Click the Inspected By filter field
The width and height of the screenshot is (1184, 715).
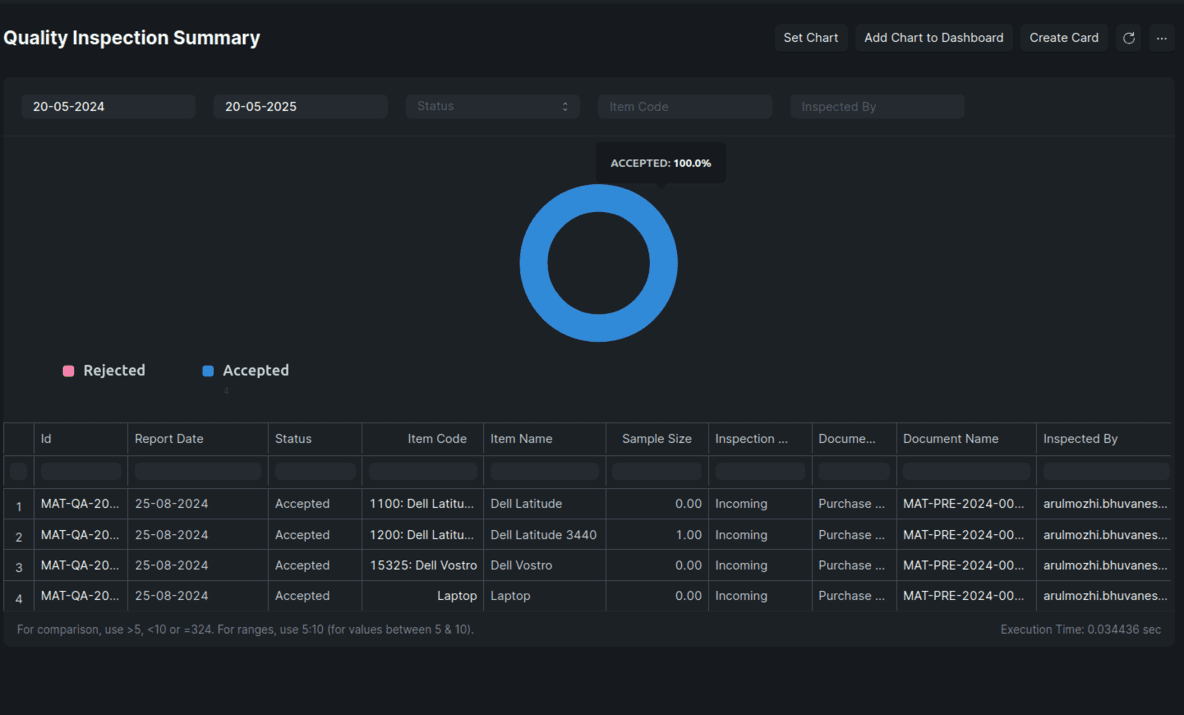[876, 107]
